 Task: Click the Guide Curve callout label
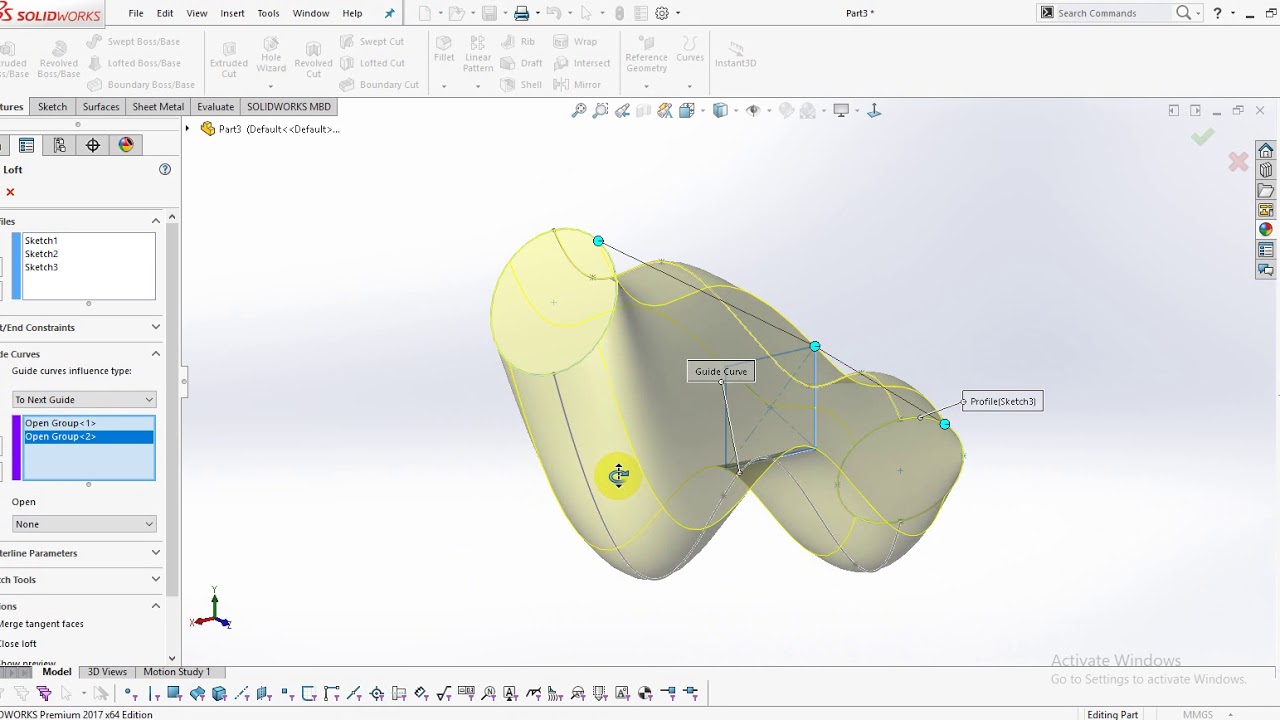click(721, 372)
